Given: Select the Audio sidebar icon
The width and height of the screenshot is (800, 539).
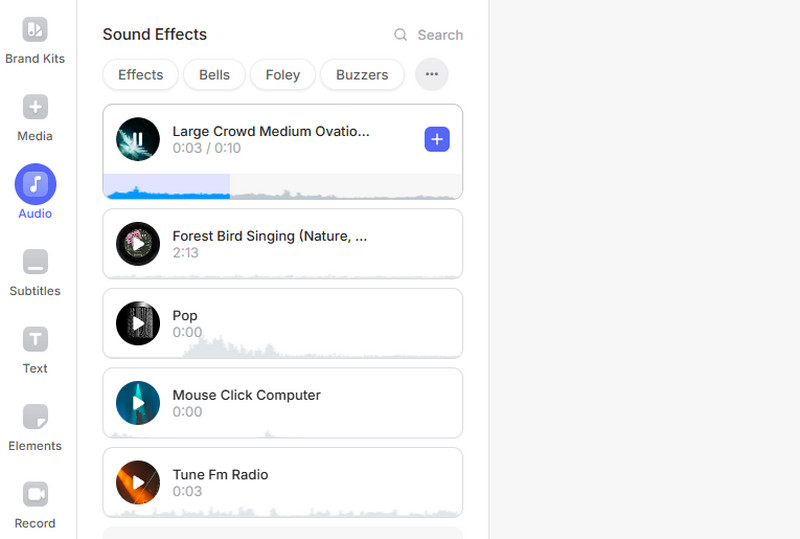Looking at the screenshot, I should tap(35, 184).
